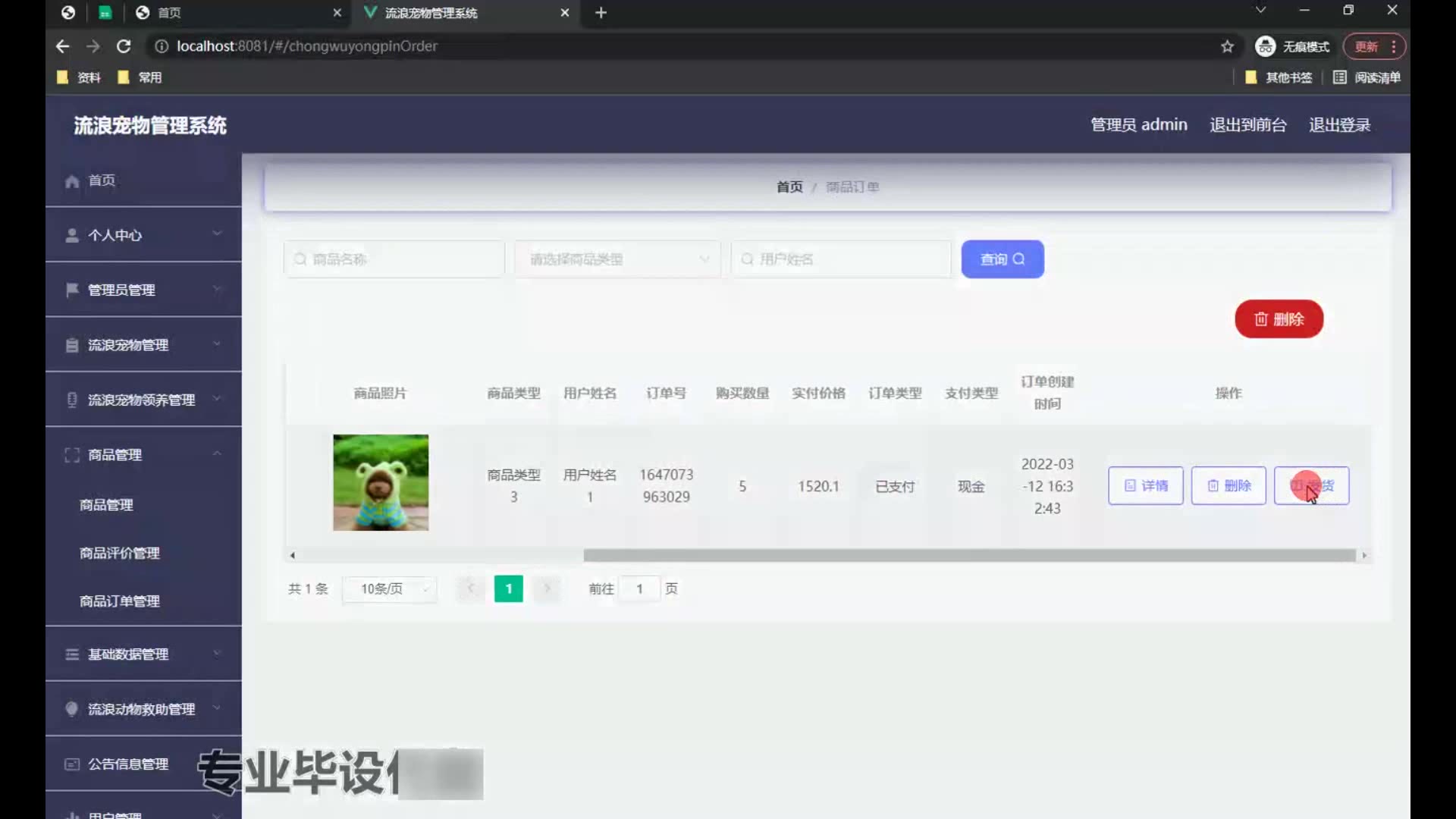The image size is (1456, 819).
Task: Click the 订单号 column header
Action: (x=666, y=393)
